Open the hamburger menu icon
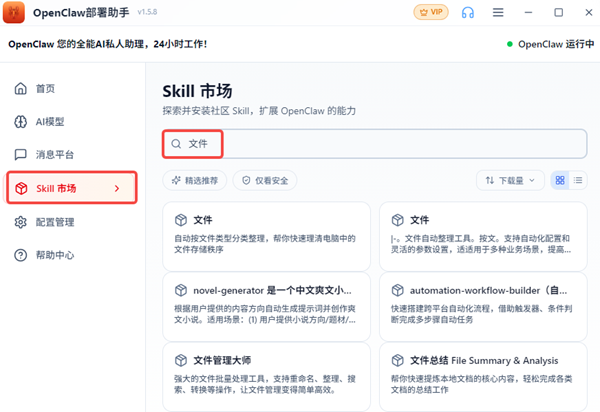This screenshot has width=600, height=412. click(498, 13)
